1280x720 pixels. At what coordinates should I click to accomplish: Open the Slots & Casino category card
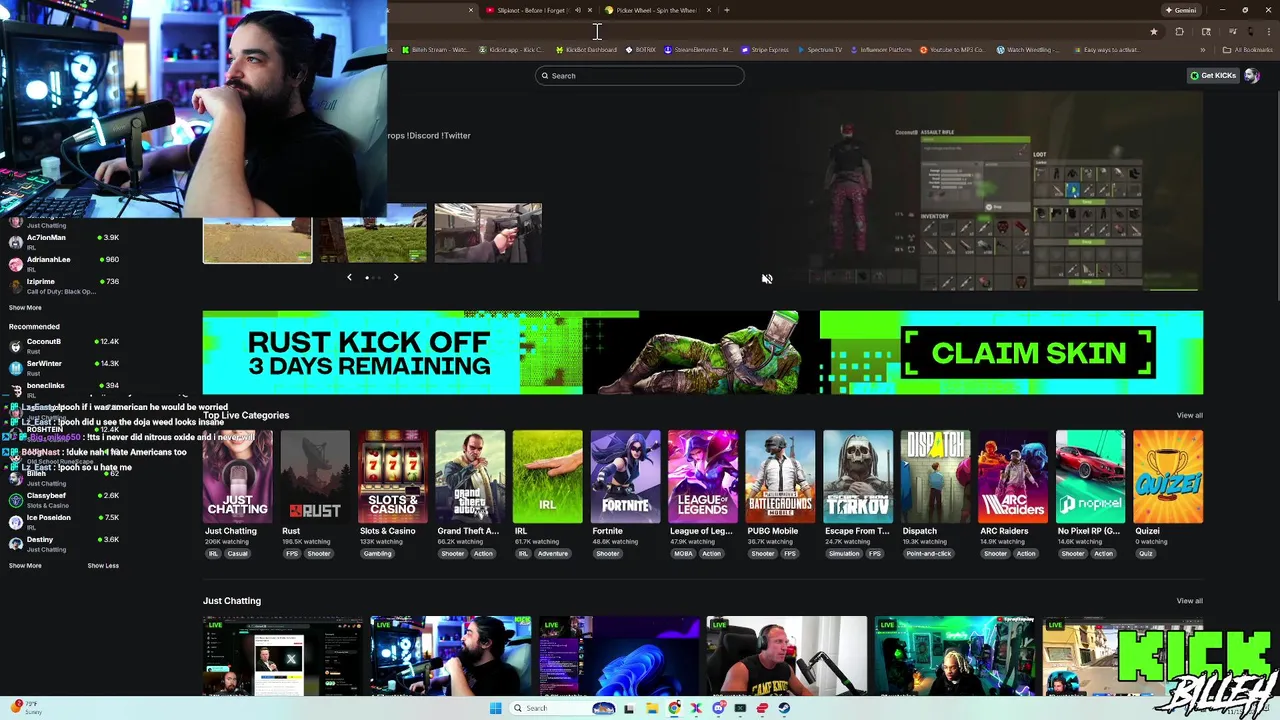393,477
